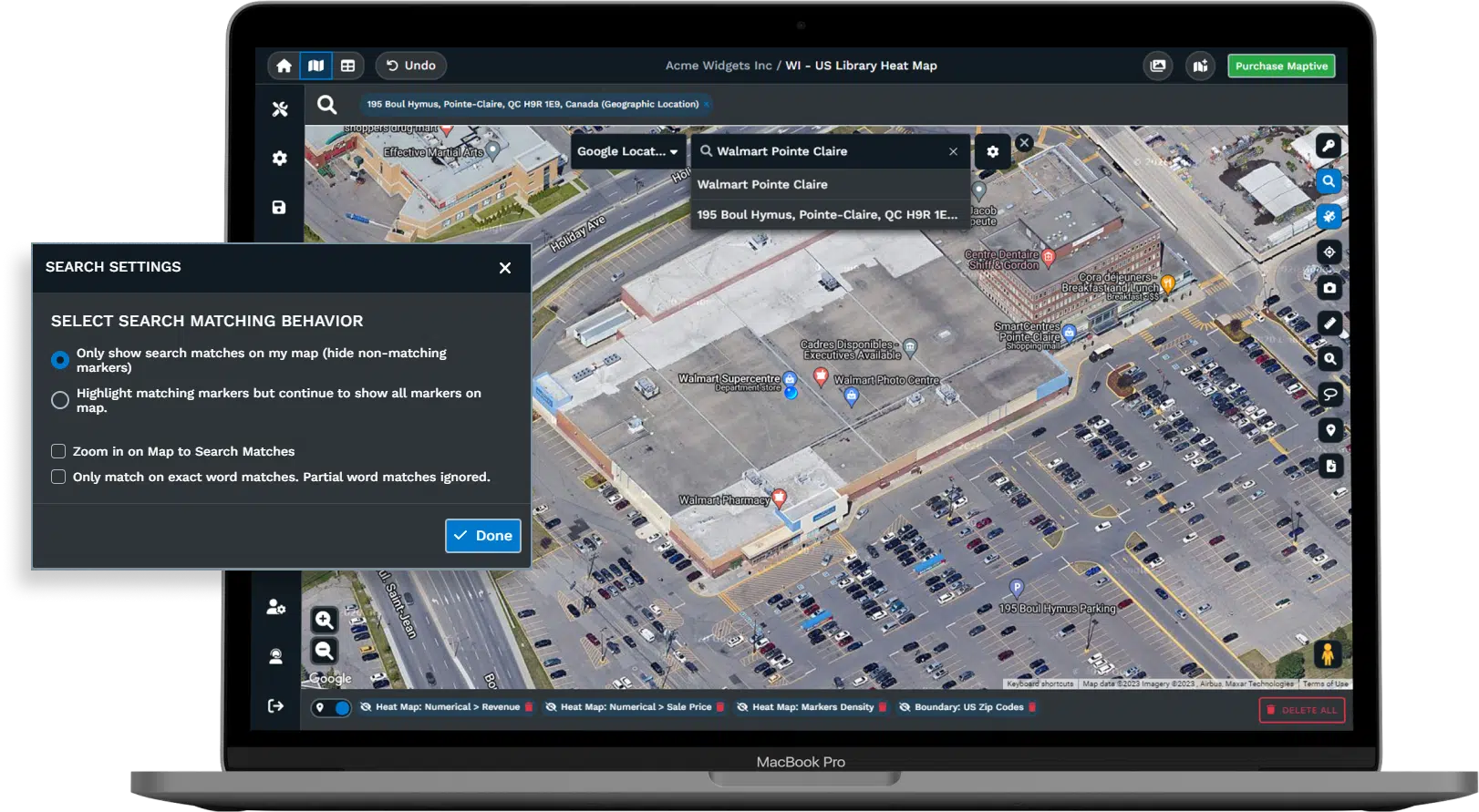
Task: Enable 'Zoom in on Map to Search Matches'
Action: [x=58, y=451]
